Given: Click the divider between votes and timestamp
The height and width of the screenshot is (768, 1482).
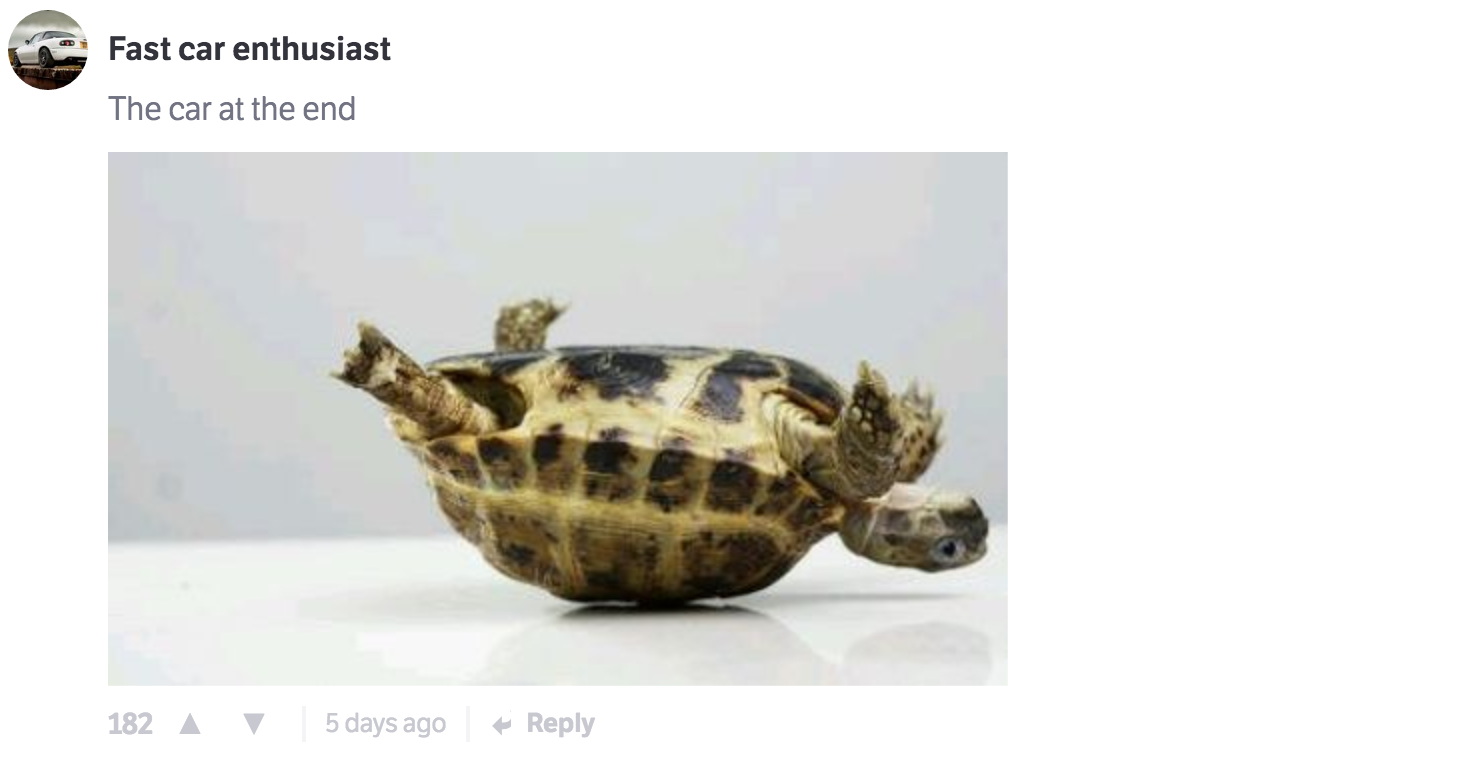Looking at the screenshot, I should point(304,724).
